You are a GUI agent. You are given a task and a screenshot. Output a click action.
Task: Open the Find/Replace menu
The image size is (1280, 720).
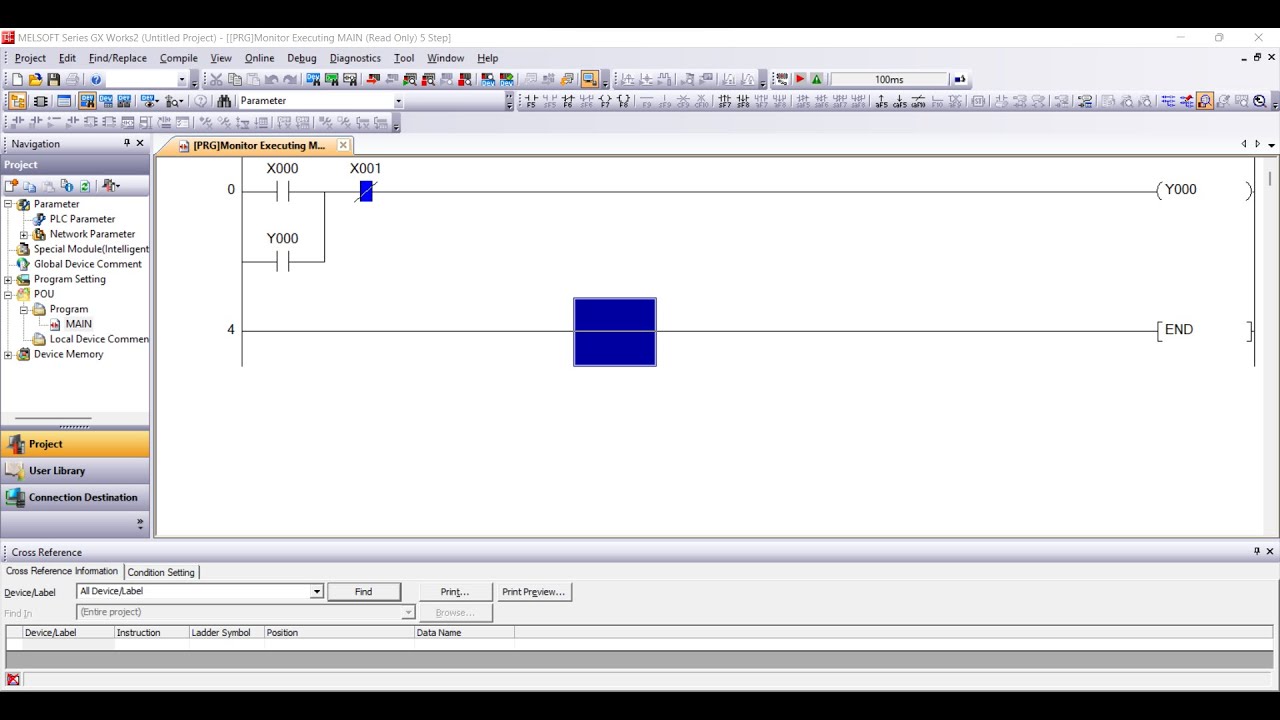pos(117,58)
